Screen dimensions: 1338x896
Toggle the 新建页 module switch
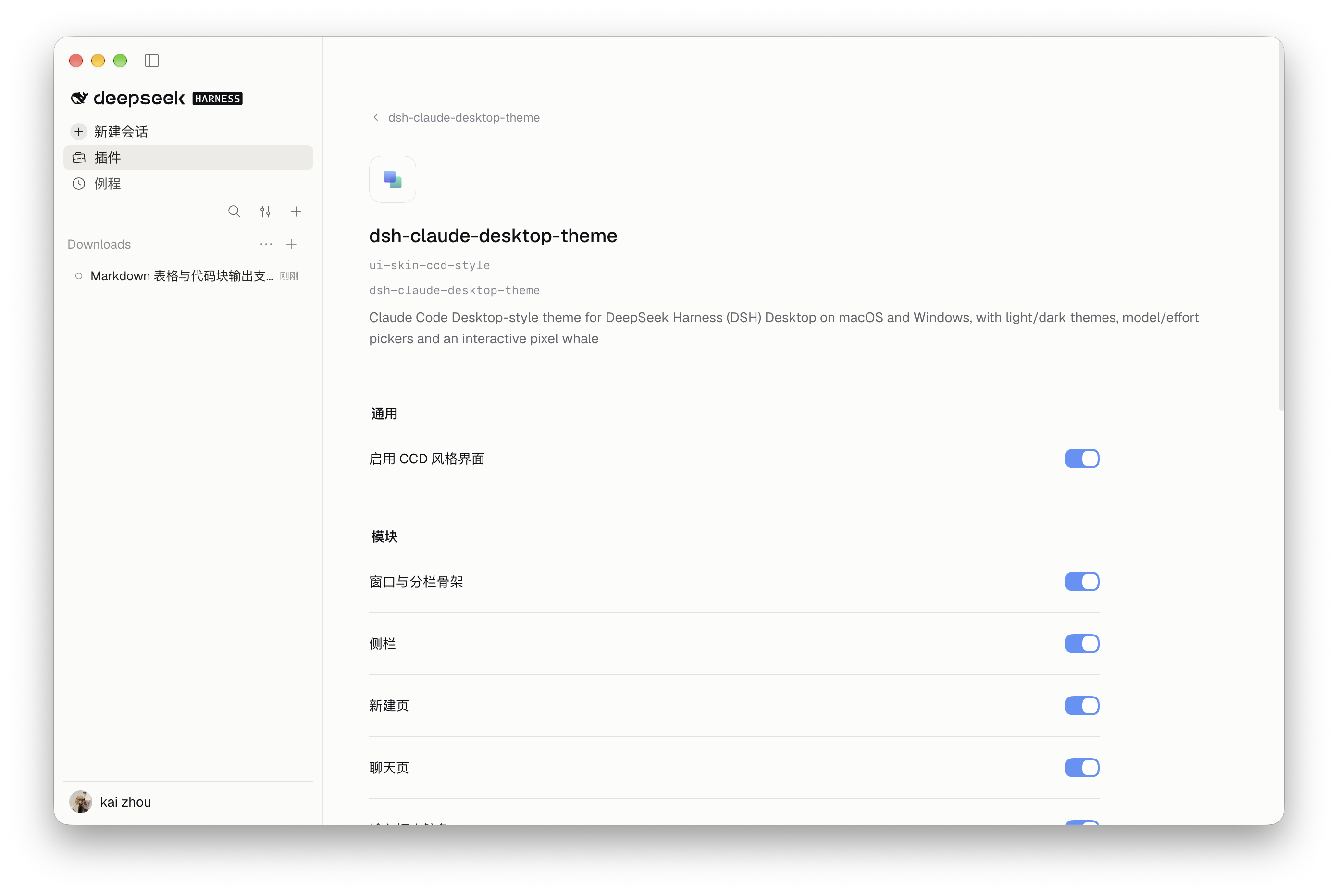pyautogui.click(x=1082, y=706)
